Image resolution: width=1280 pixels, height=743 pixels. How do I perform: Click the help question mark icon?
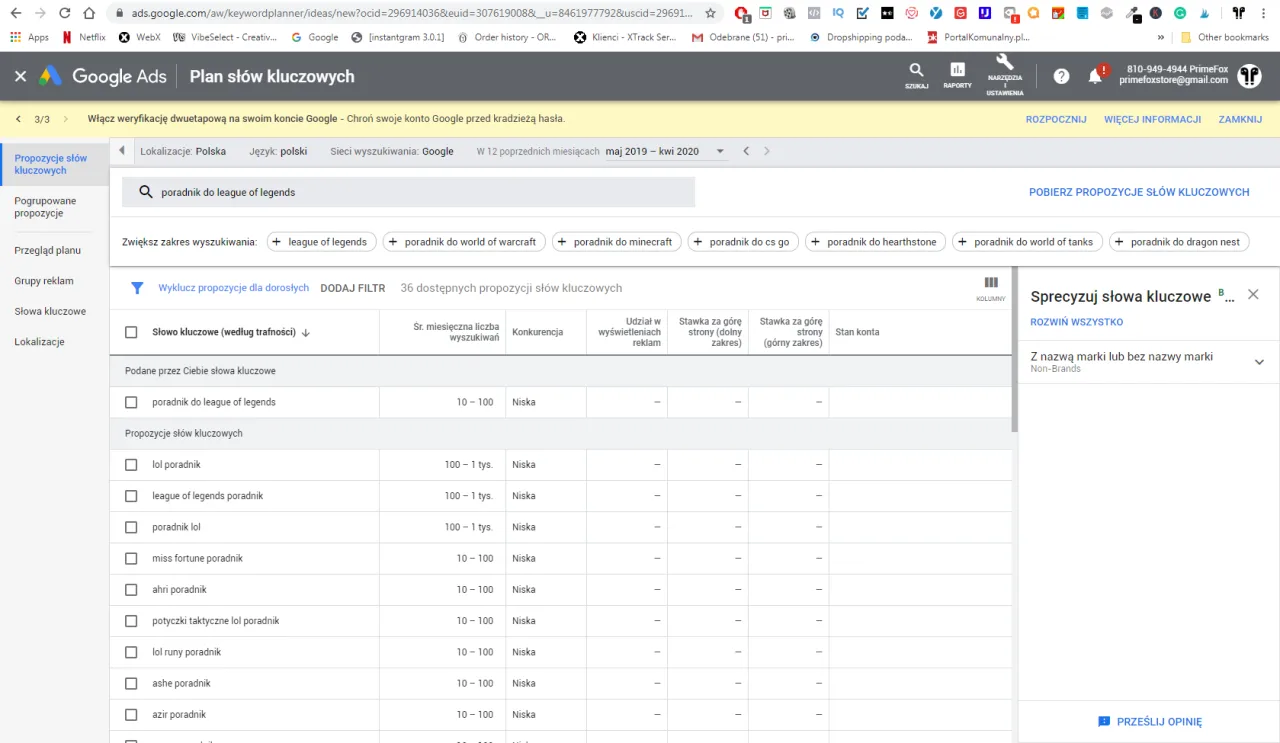pyautogui.click(x=1061, y=77)
